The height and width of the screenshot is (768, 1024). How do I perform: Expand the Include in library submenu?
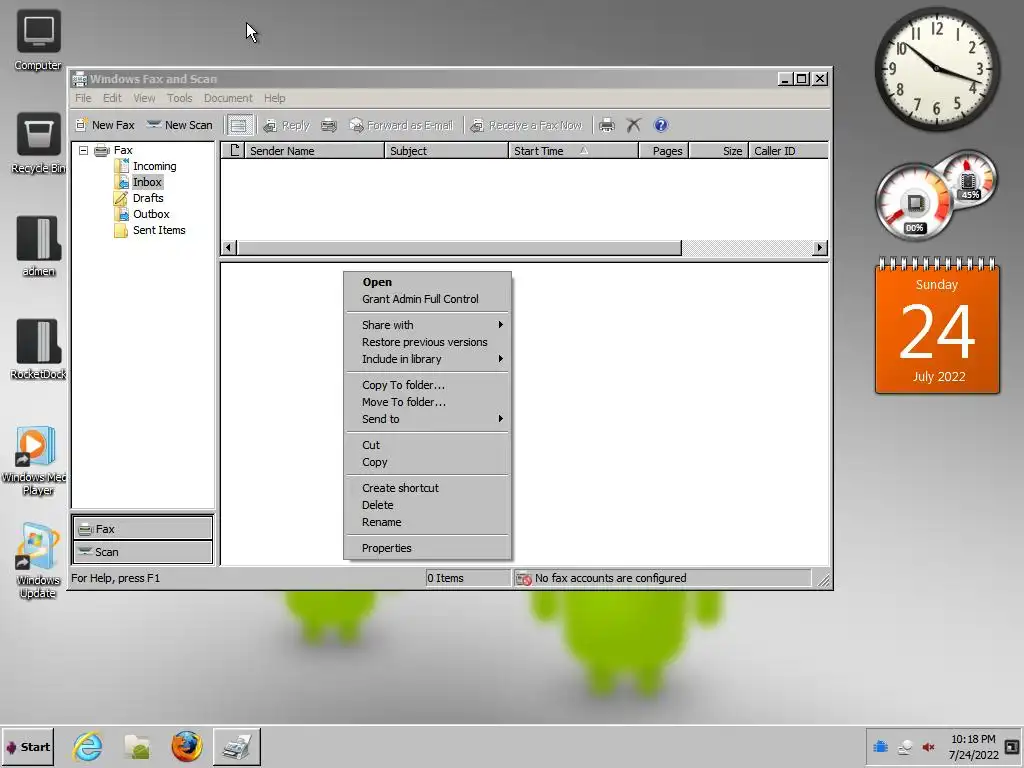427,359
